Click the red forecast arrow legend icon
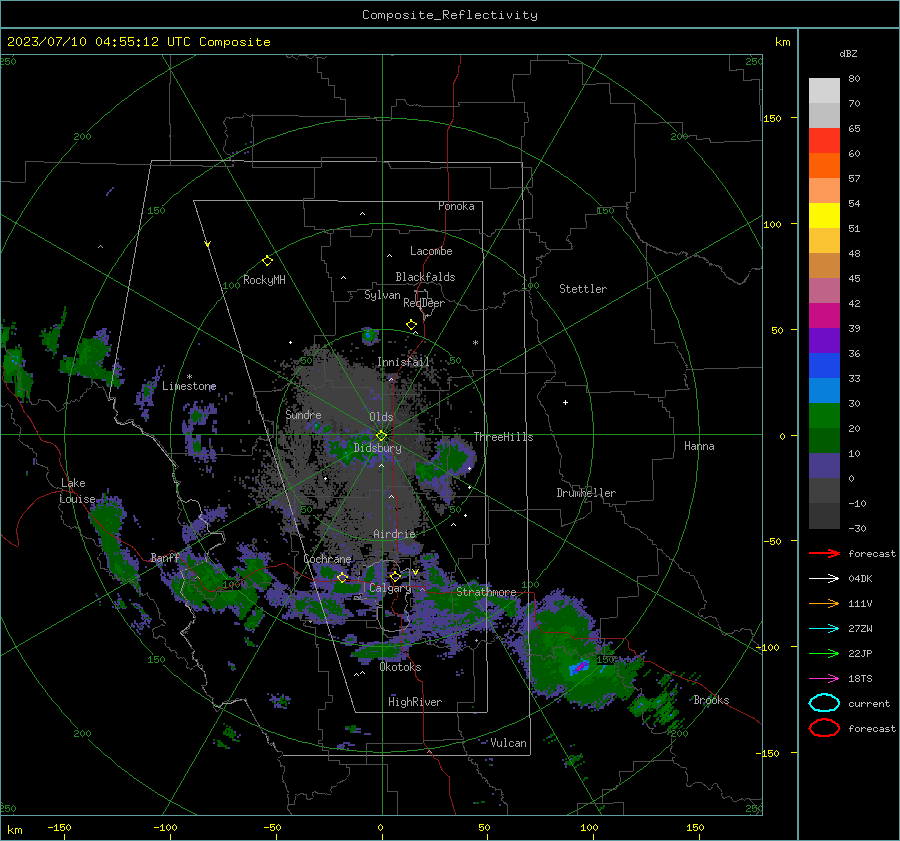Viewport: 900px width, 841px height. [x=824, y=553]
